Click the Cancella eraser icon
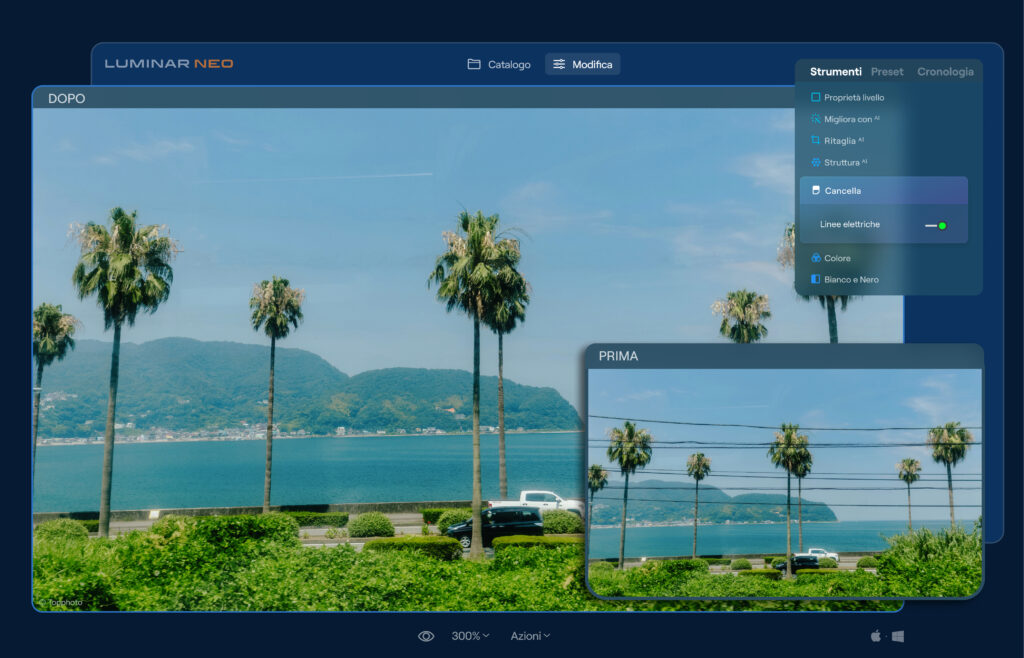1024x658 pixels. (x=815, y=191)
